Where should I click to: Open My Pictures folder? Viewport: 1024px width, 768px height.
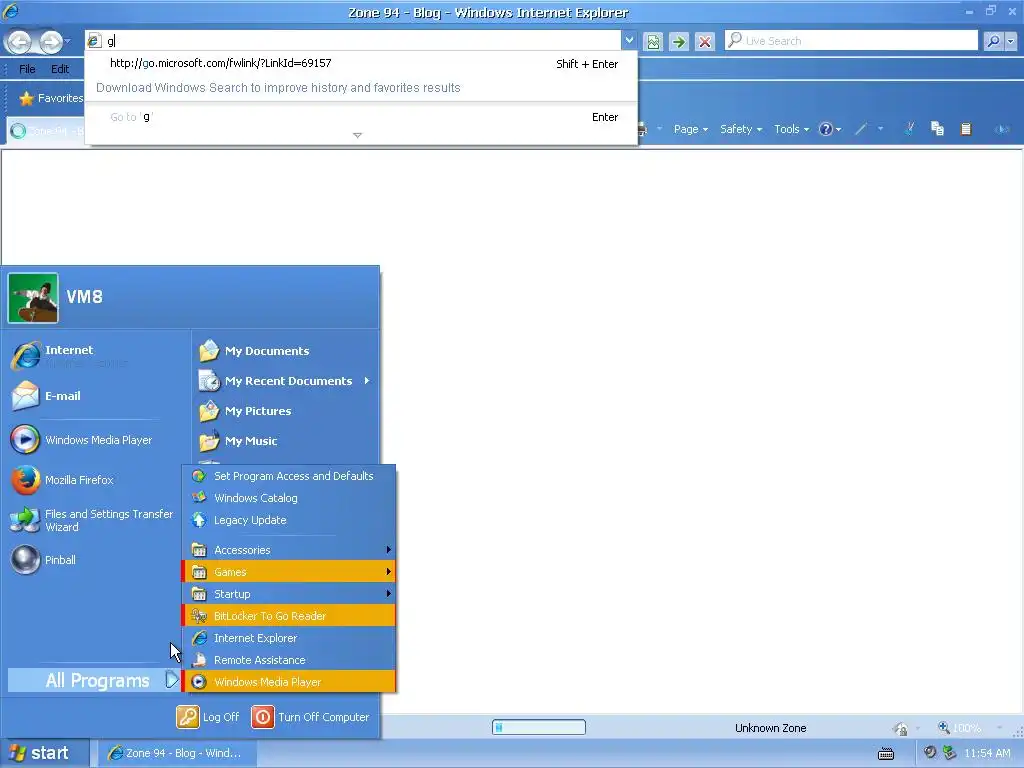tap(285, 411)
